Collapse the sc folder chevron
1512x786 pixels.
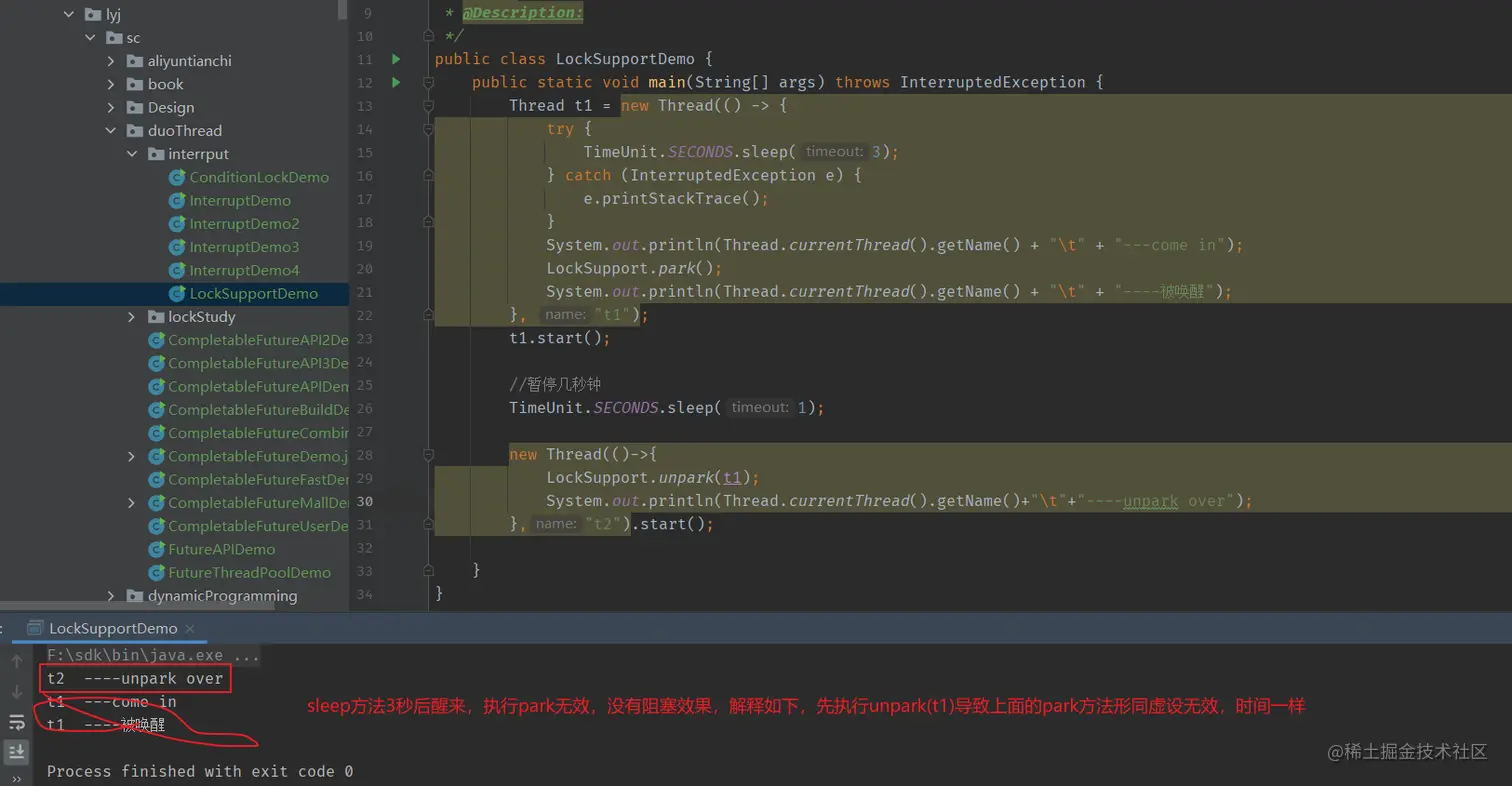click(x=90, y=38)
